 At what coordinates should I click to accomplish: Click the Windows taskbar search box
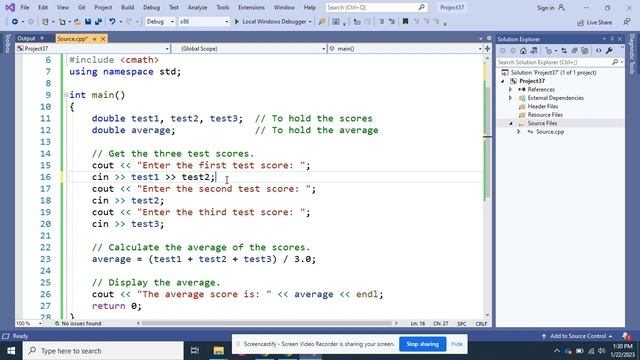click(103, 351)
